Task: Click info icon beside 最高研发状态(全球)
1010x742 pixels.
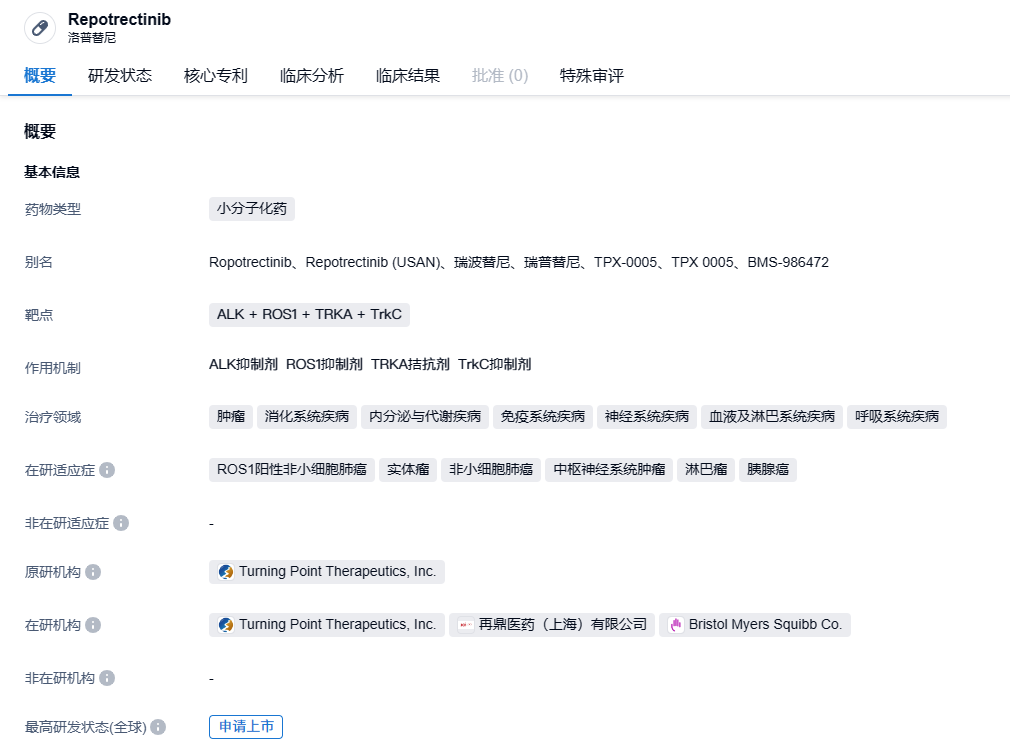Action: click(158, 727)
